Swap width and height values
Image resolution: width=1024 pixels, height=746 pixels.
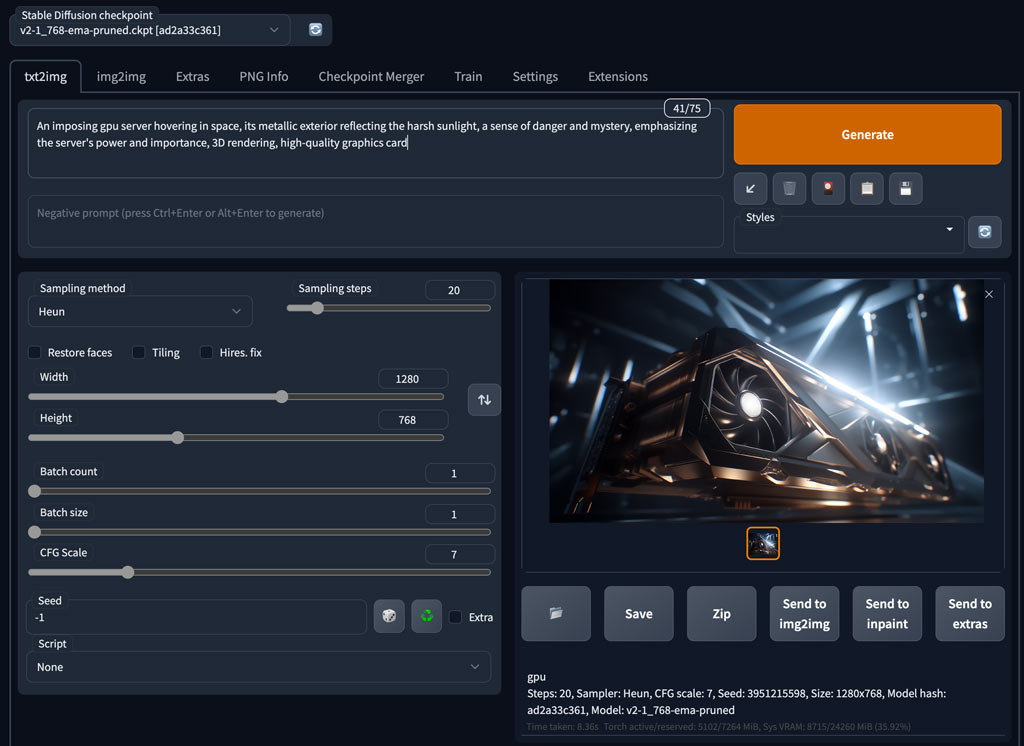click(484, 400)
